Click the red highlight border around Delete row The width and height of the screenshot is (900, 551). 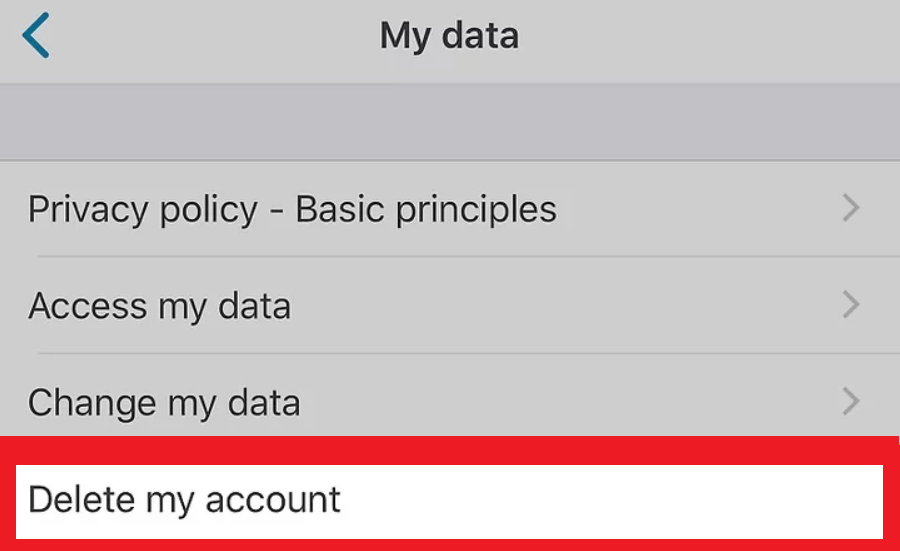coord(450,450)
